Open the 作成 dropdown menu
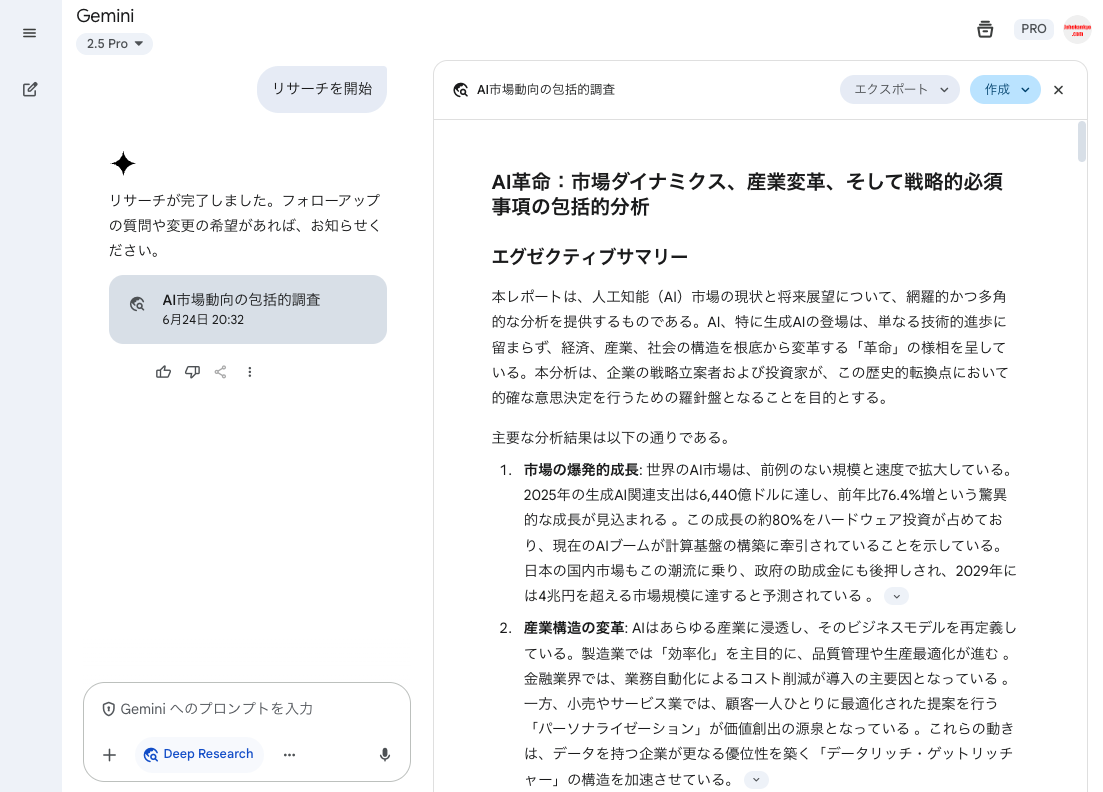This screenshot has width=1103, height=792. tap(1005, 89)
